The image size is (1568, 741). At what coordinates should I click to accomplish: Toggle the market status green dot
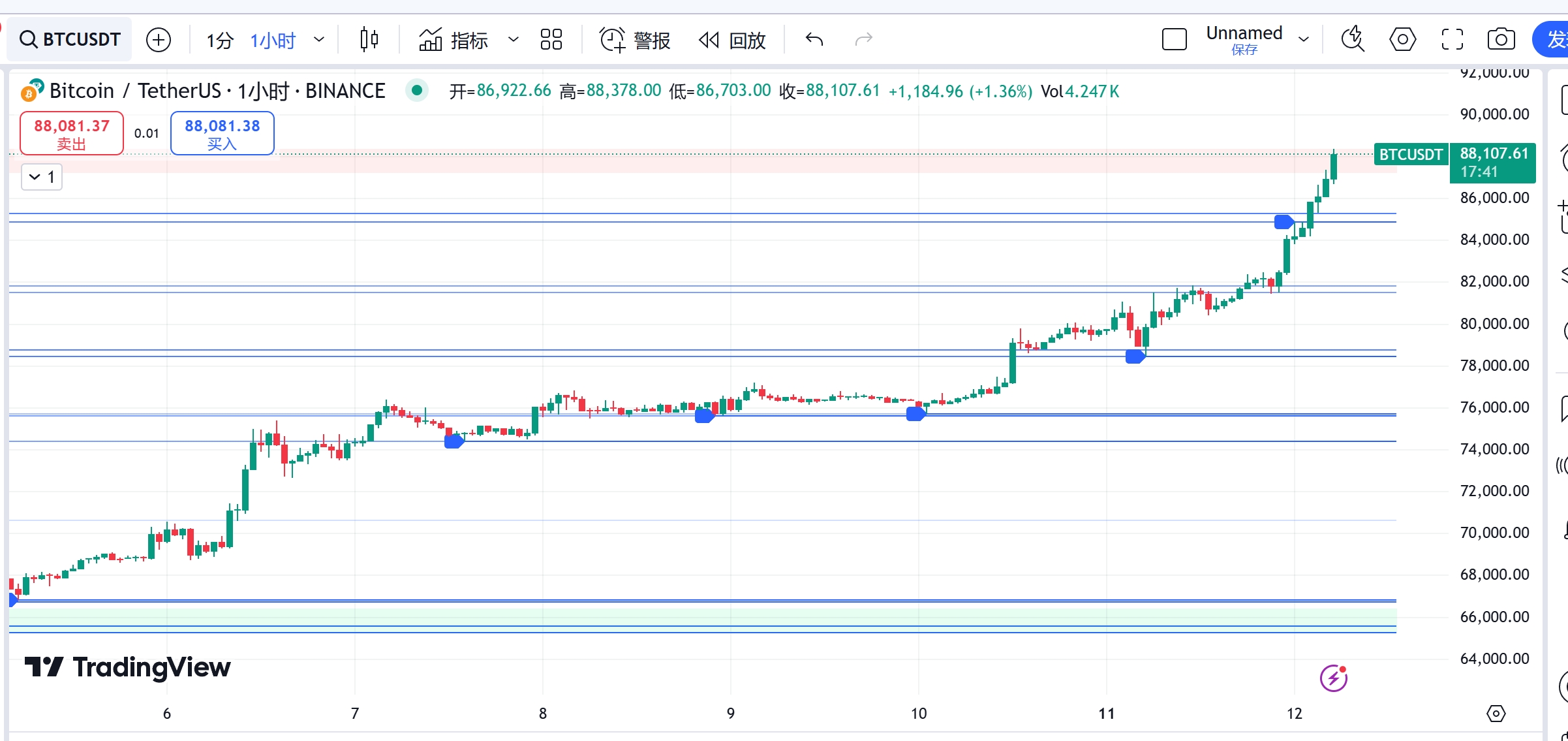[x=416, y=90]
